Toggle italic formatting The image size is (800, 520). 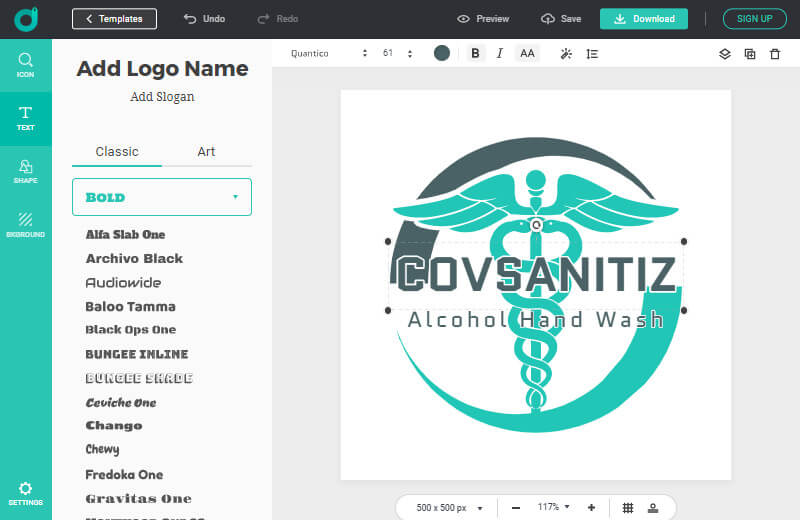(x=499, y=54)
